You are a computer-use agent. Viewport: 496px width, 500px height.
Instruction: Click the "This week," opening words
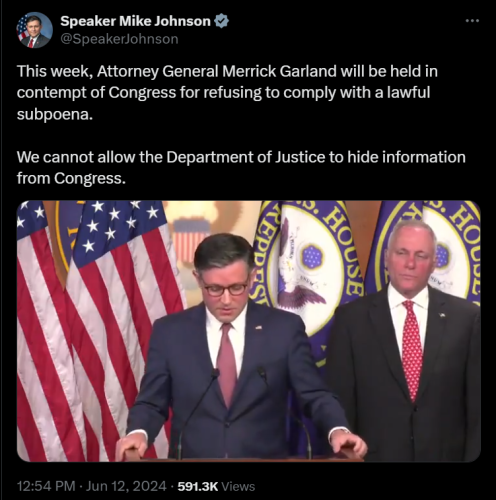click(55, 72)
